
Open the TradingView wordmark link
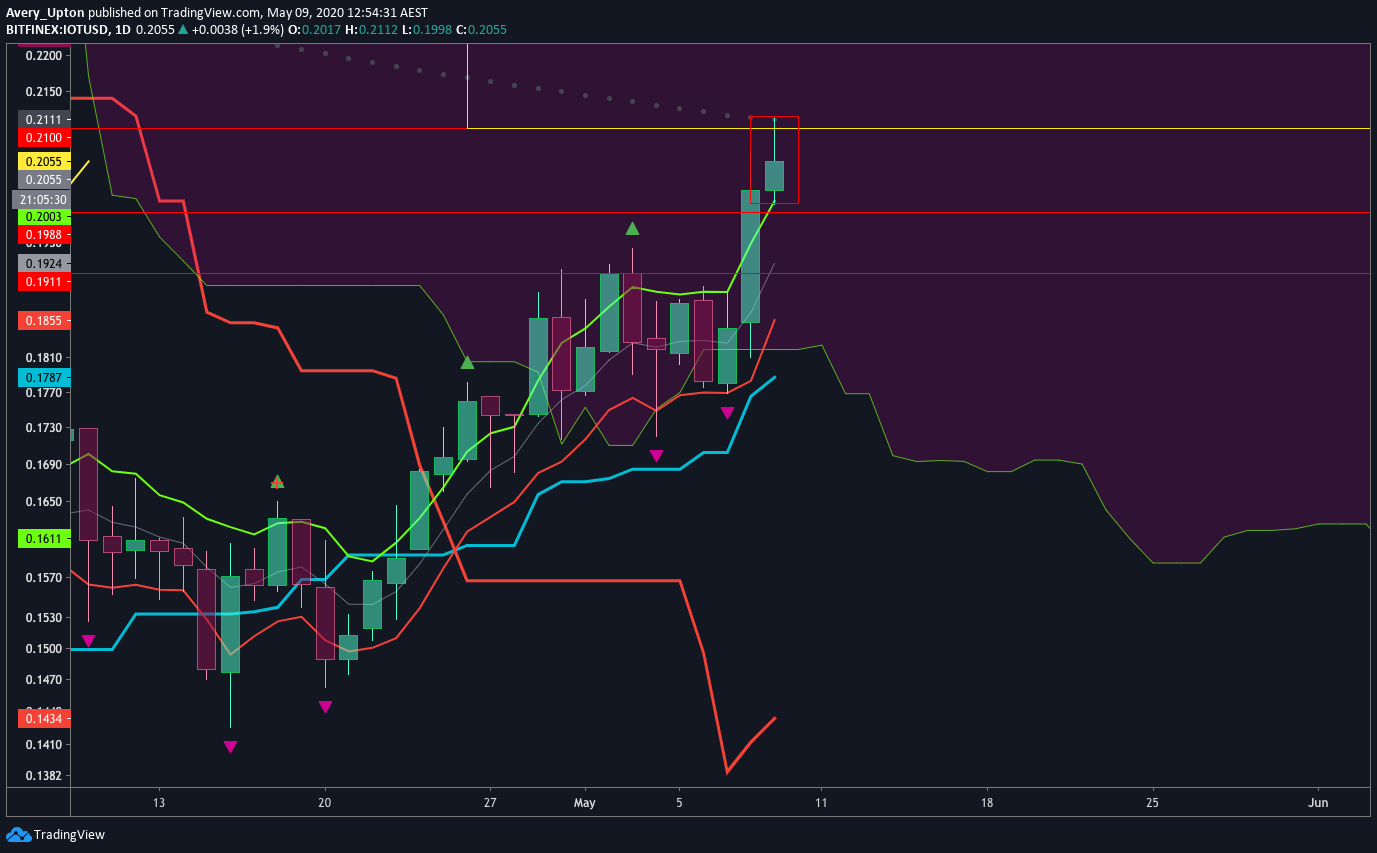pyautogui.click(x=69, y=835)
